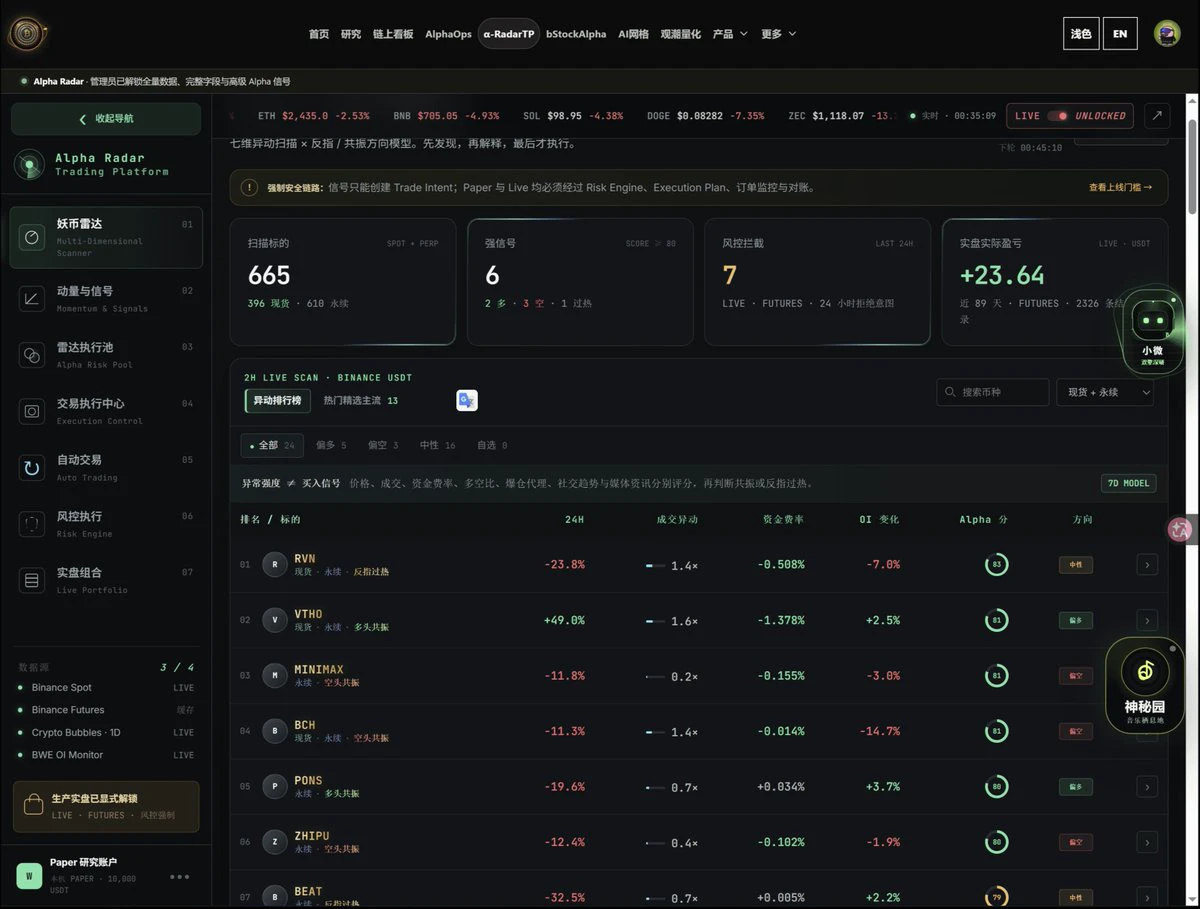Open 风控执行 bracket icon in sidebar
Image resolution: width=1200 pixels, height=909 pixels.
tap(32, 523)
